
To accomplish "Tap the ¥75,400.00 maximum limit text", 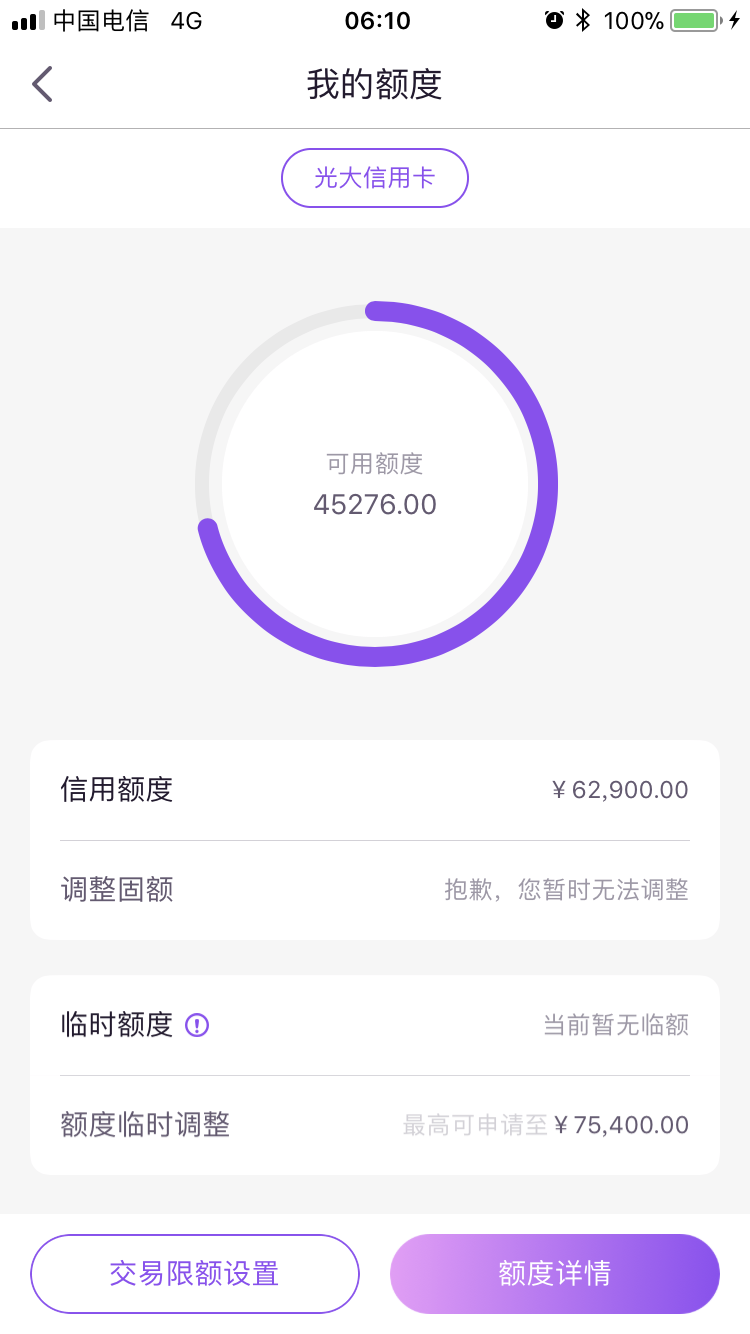I will (x=621, y=1125).
